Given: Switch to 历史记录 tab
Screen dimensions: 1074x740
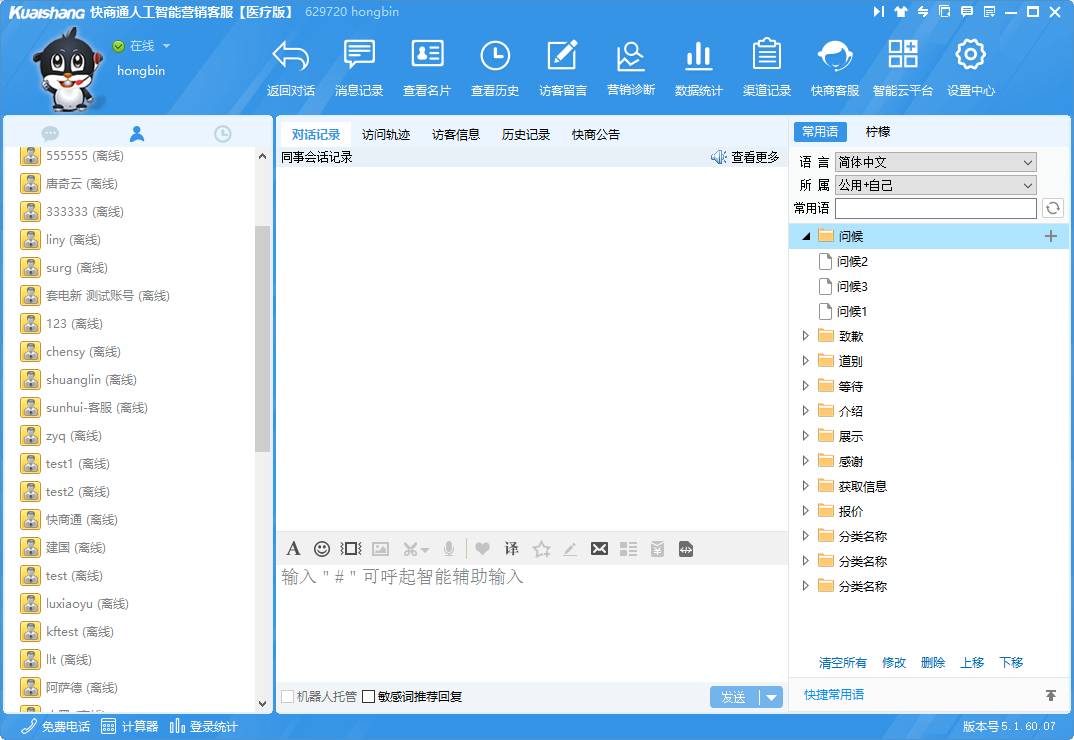Looking at the screenshot, I should pos(526,134).
